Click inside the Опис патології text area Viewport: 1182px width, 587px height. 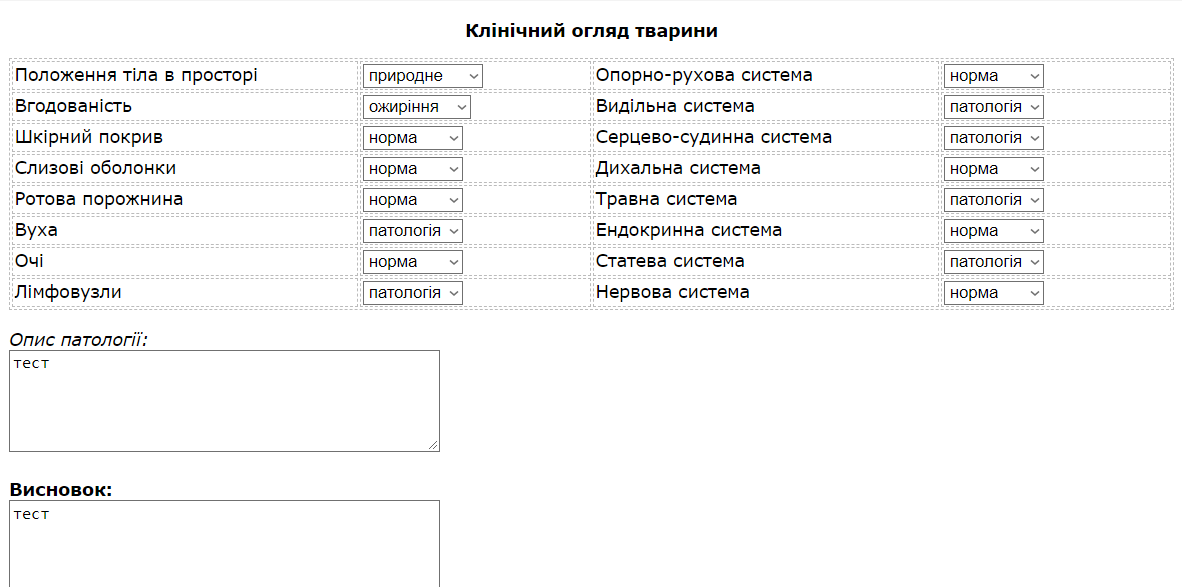224,400
